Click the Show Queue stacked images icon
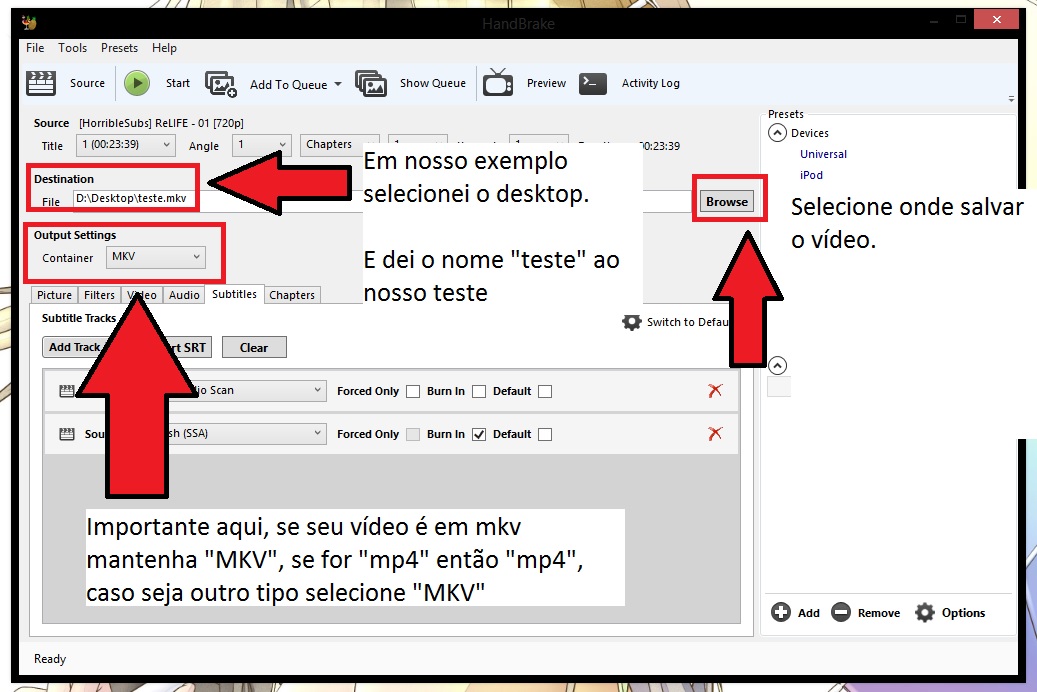This screenshot has height=692, width=1037. click(370, 83)
